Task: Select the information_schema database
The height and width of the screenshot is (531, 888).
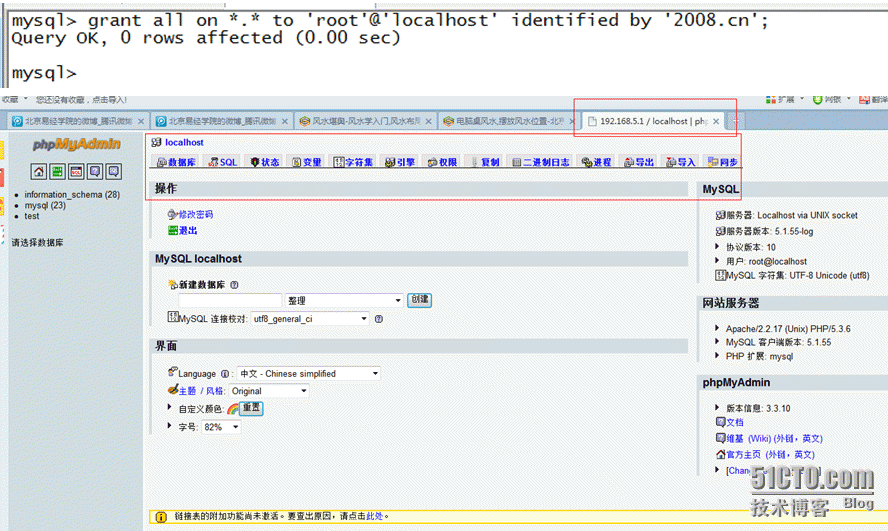Action: [x=72, y=194]
